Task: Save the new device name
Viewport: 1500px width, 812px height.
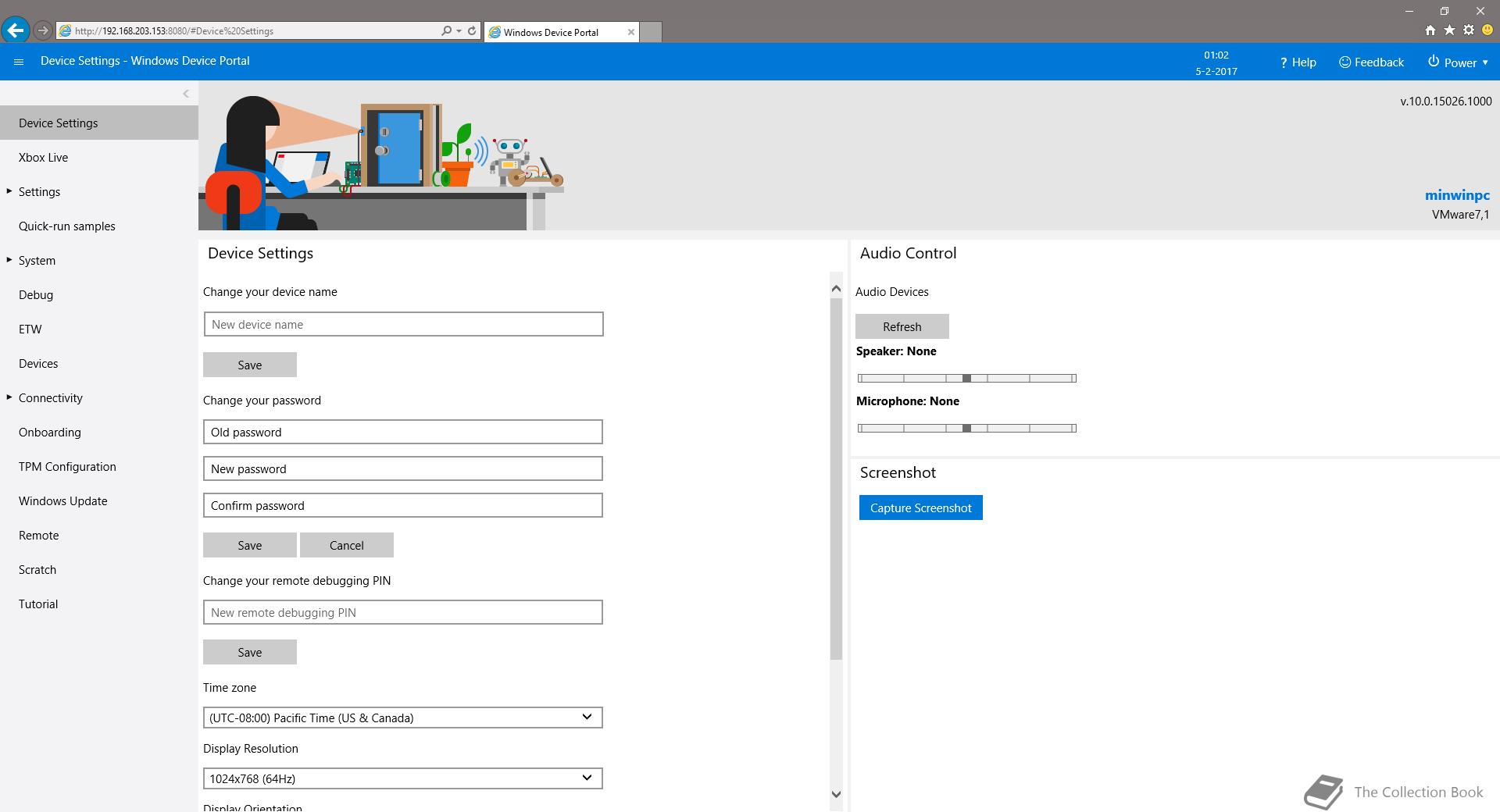Action: (250, 365)
